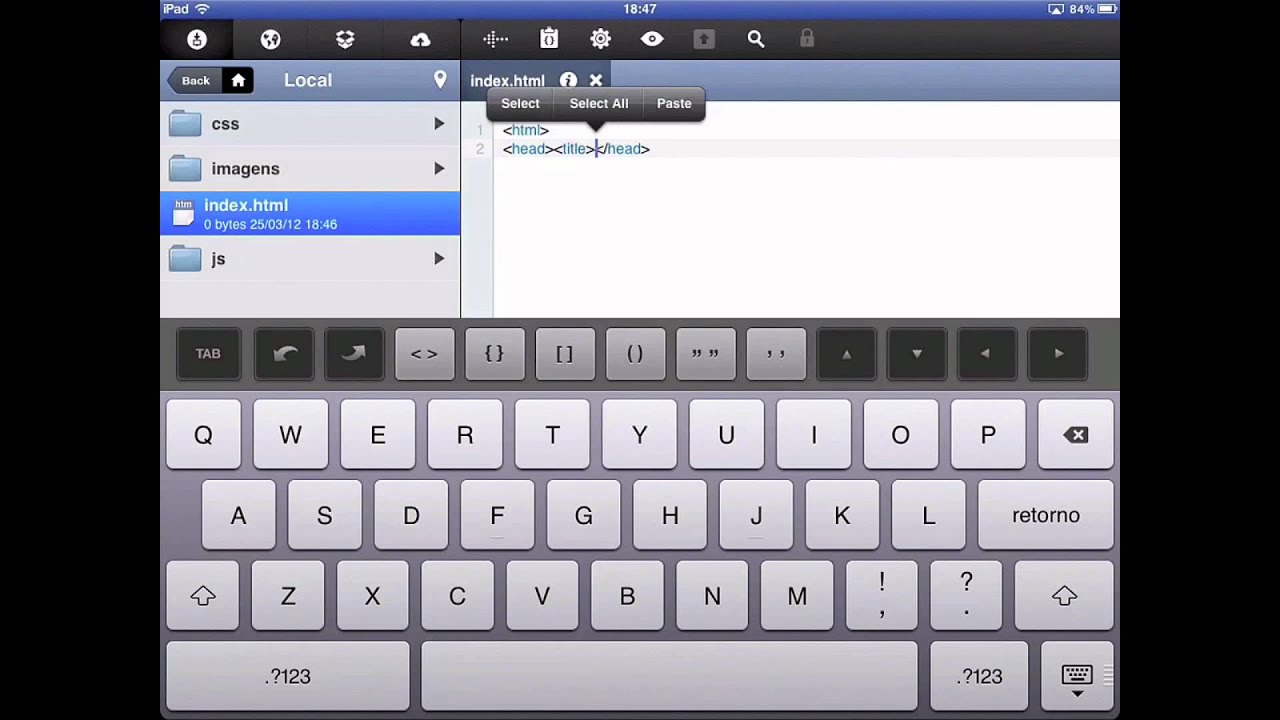The height and width of the screenshot is (720, 1280).
Task: Open the FTP globe tab icon
Action: click(270, 39)
